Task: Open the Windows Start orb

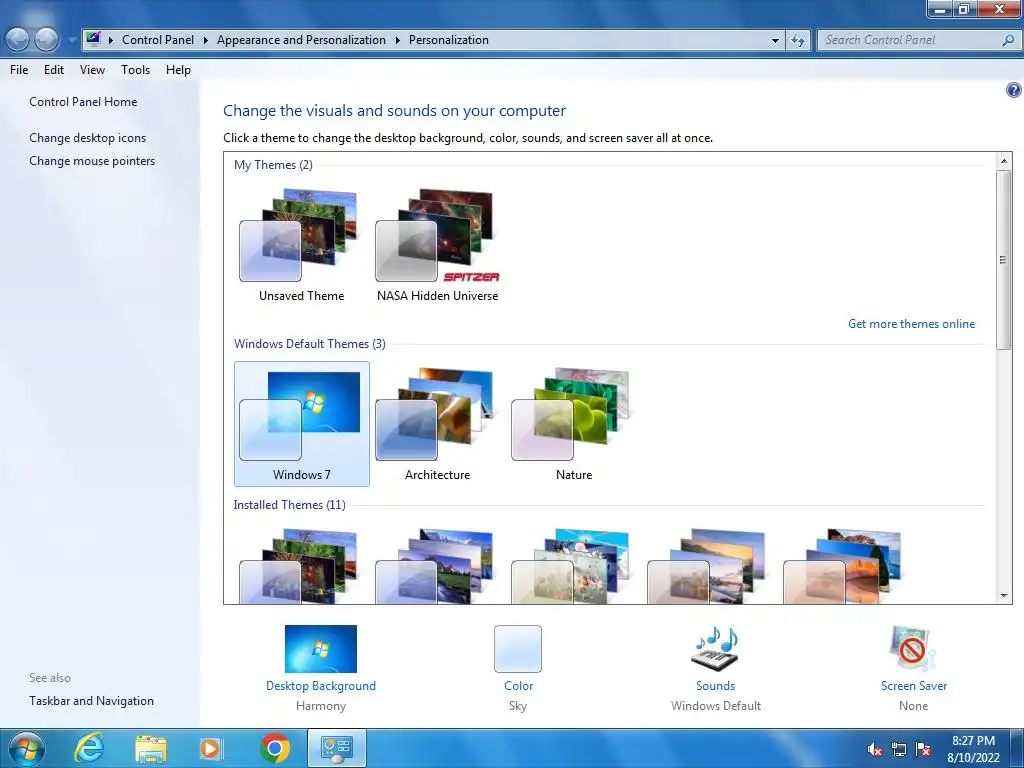Action: (x=27, y=748)
